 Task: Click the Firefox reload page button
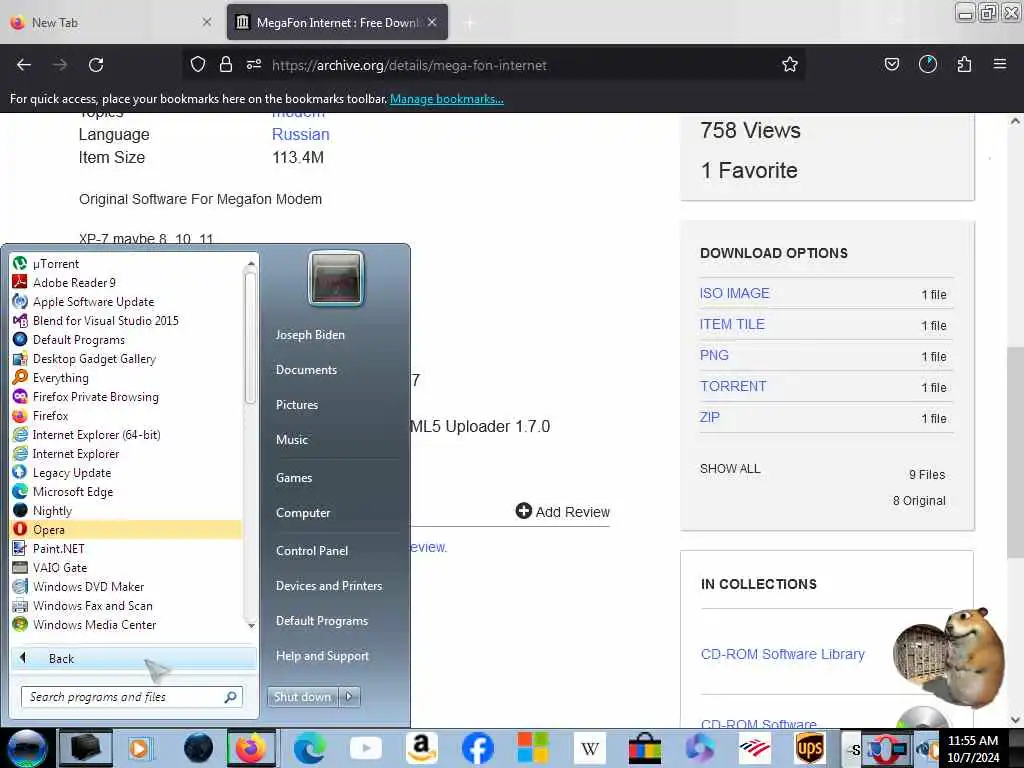[x=96, y=65]
